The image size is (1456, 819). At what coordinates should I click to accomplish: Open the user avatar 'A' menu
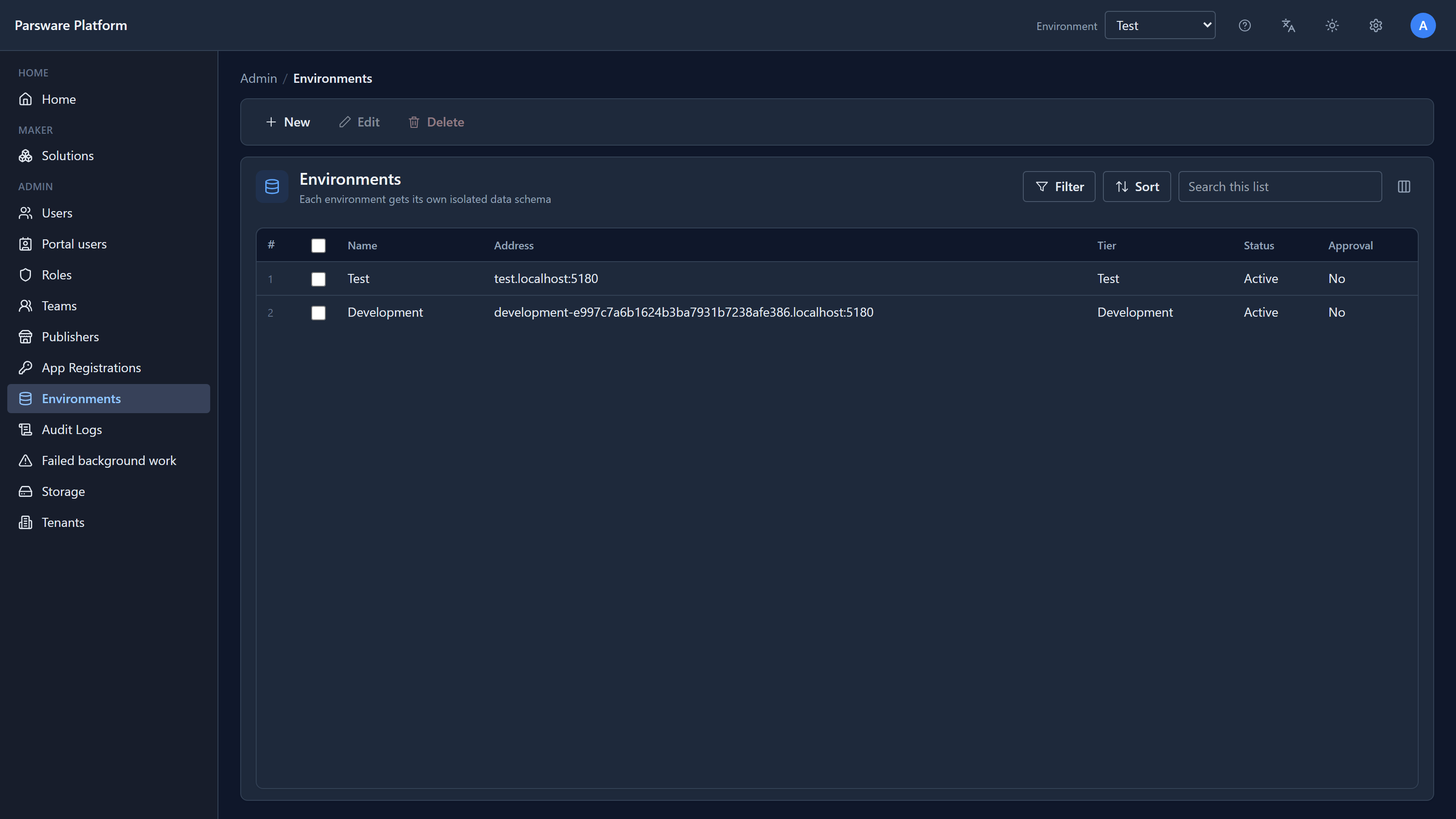click(1423, 25)
